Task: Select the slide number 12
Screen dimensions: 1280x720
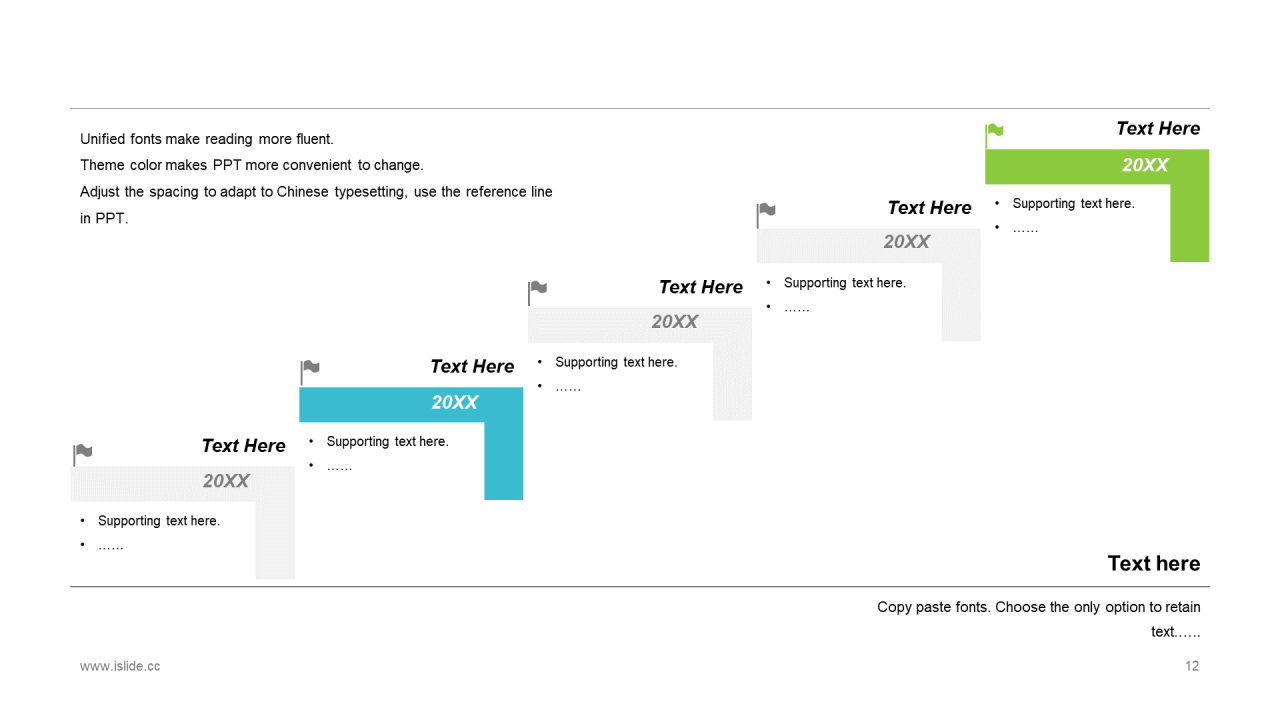Action: (1192, 666)
